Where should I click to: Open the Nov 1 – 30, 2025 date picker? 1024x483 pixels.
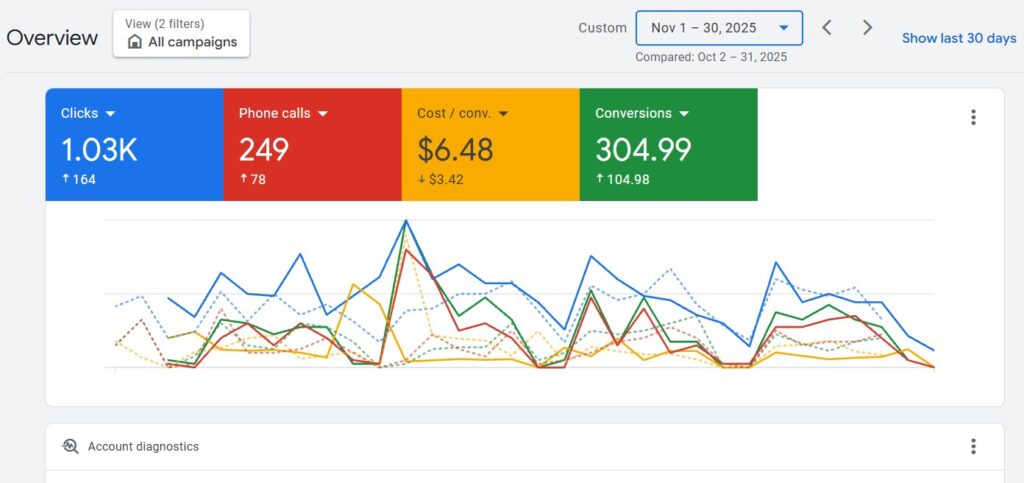[718, 28]
